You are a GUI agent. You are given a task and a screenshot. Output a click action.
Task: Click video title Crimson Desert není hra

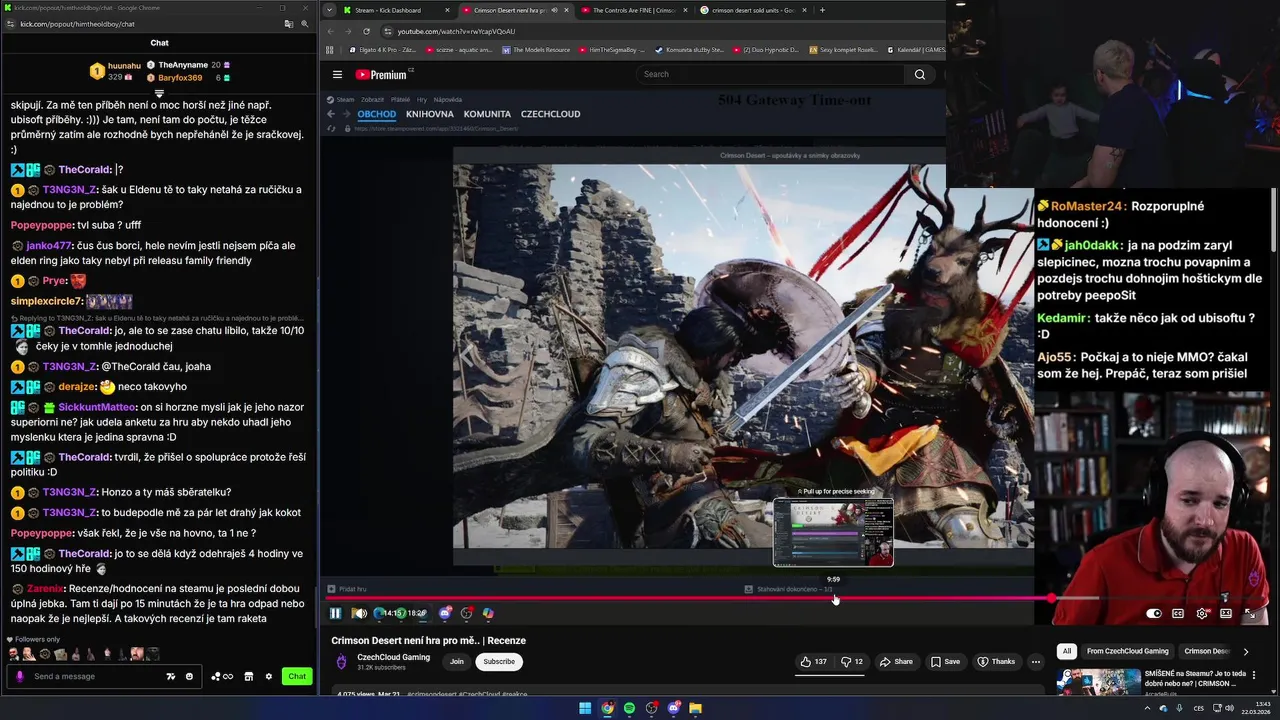428,640
